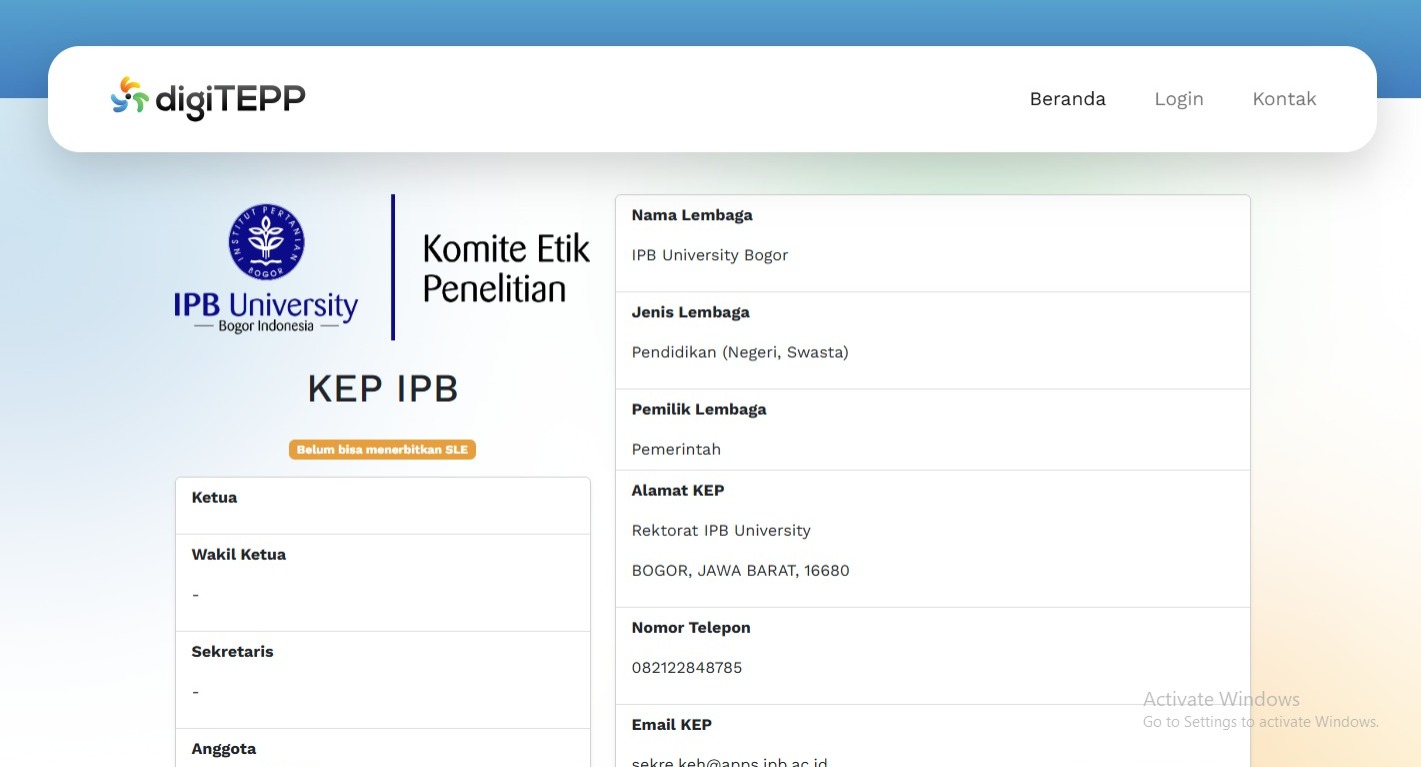Click the Email KEP field label

[x=672, y=725]
